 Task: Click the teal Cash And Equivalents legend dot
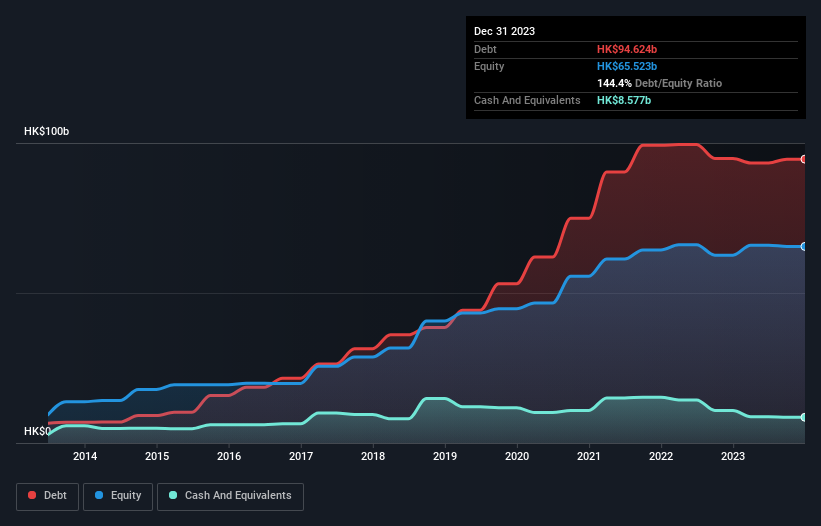173,495
